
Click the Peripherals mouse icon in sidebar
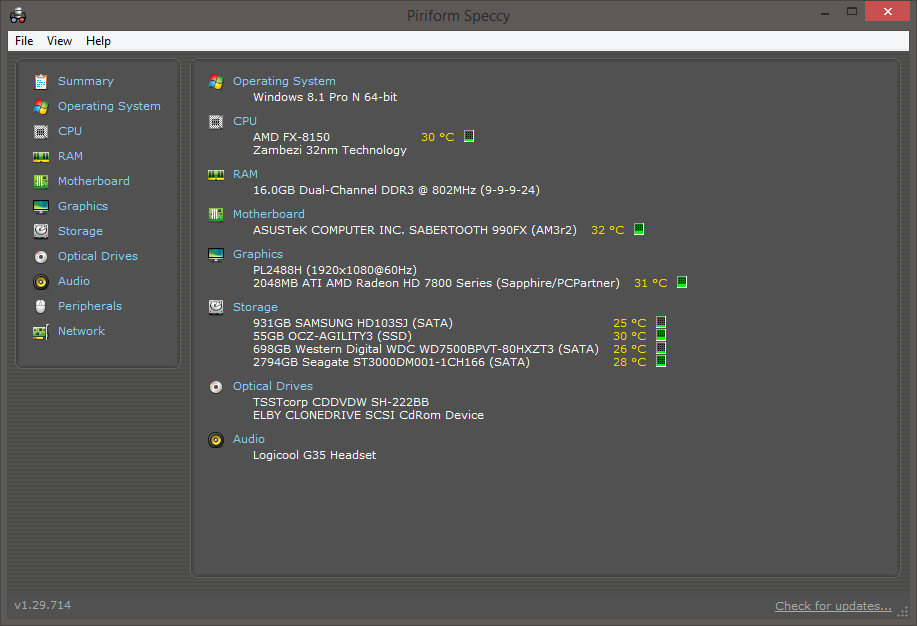[x=41, y=306]
